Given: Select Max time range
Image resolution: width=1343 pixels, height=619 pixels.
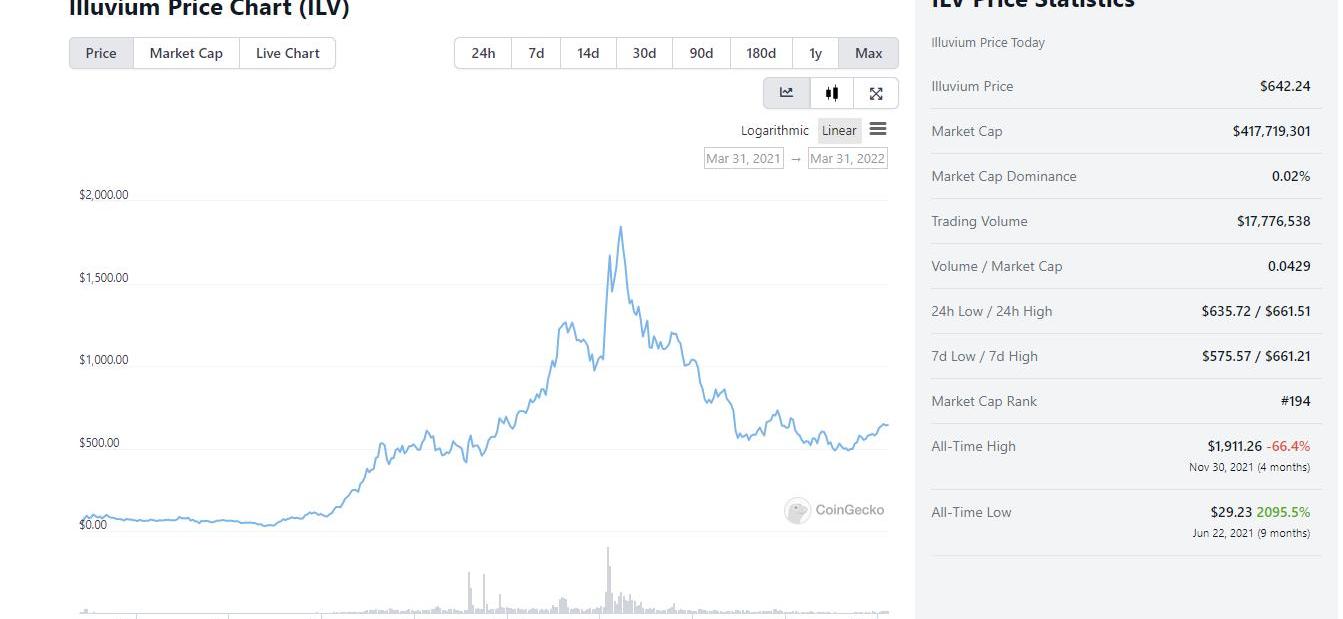Looking at the screenshot, I should [x=868, y=53].
